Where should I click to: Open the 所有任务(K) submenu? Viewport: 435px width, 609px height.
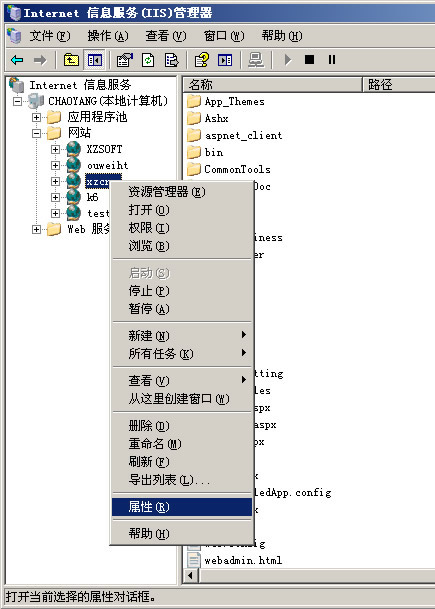(x=182, y=354)
